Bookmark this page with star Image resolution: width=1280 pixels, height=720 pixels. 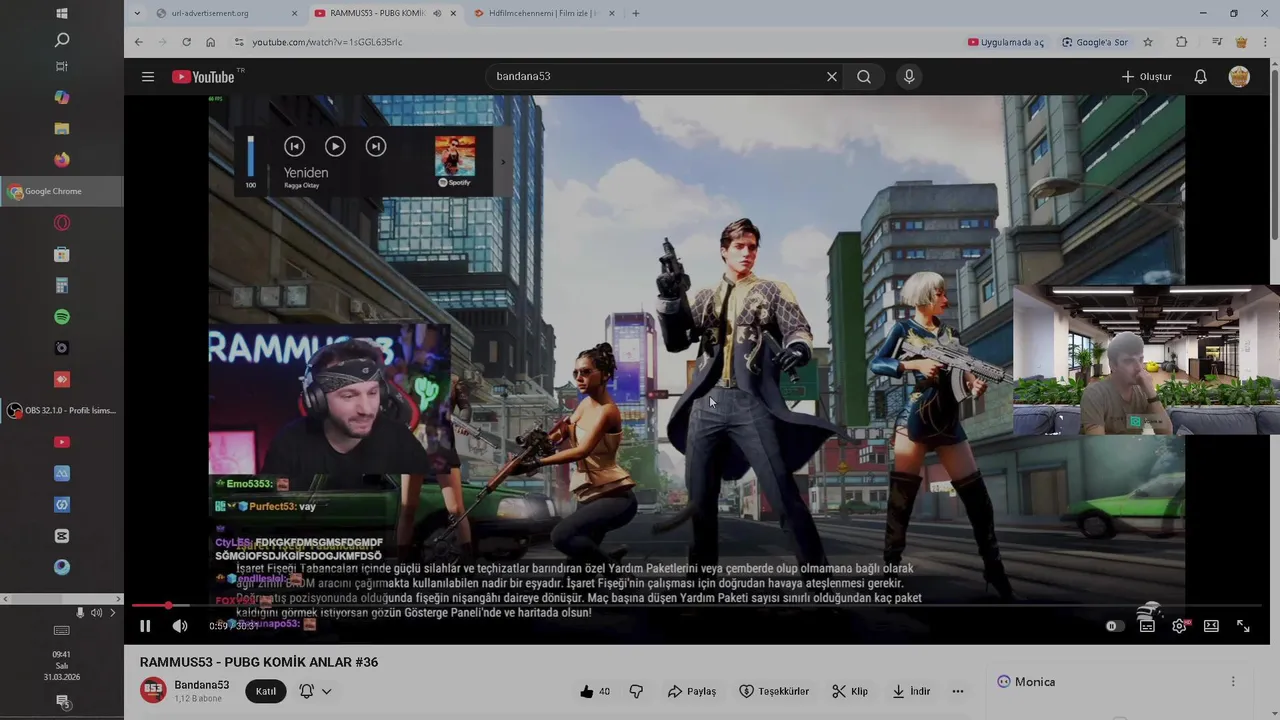click(1148, 42)
